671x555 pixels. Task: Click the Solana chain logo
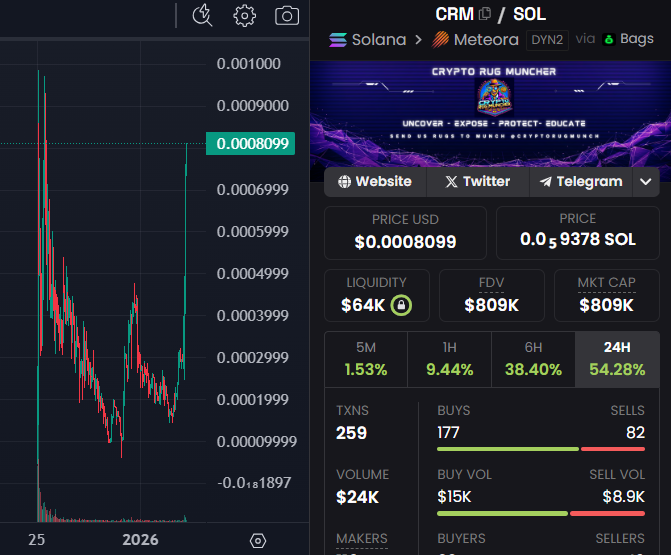tap(338, 40)
